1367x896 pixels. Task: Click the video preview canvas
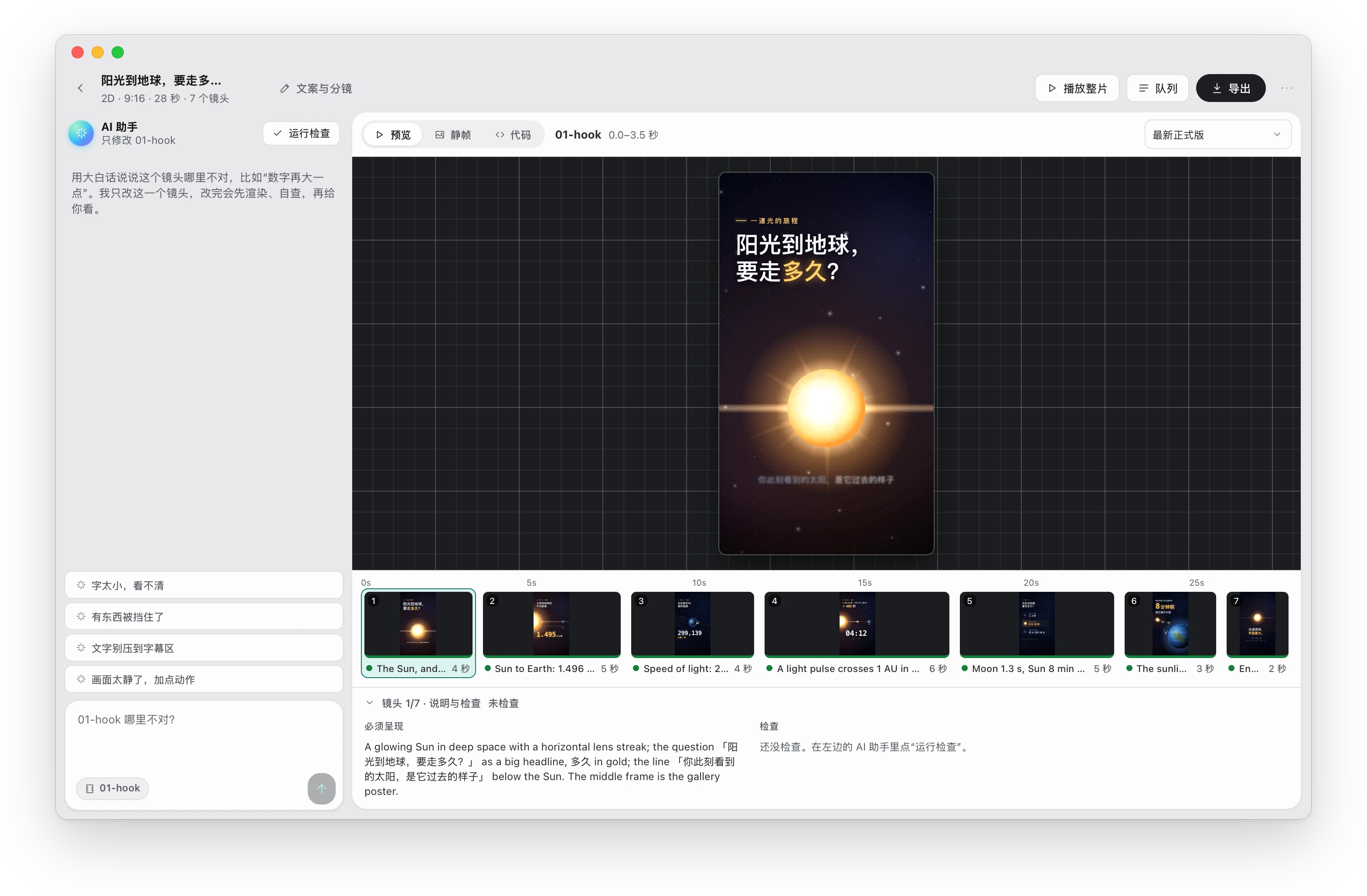pyautogui.click(x=826, y=363)
